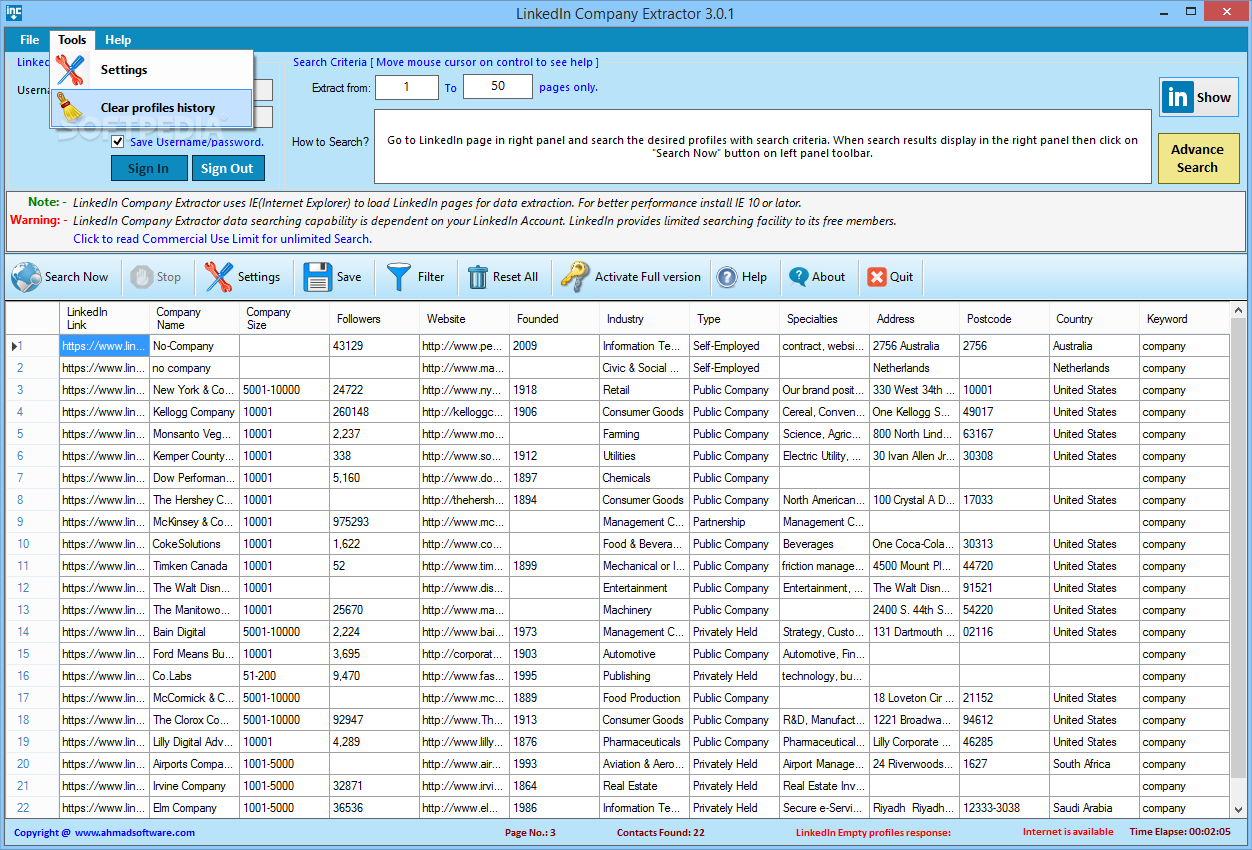Toggle Save Username/password checkbox
1252x850 pixels.
tap(118, 141)
